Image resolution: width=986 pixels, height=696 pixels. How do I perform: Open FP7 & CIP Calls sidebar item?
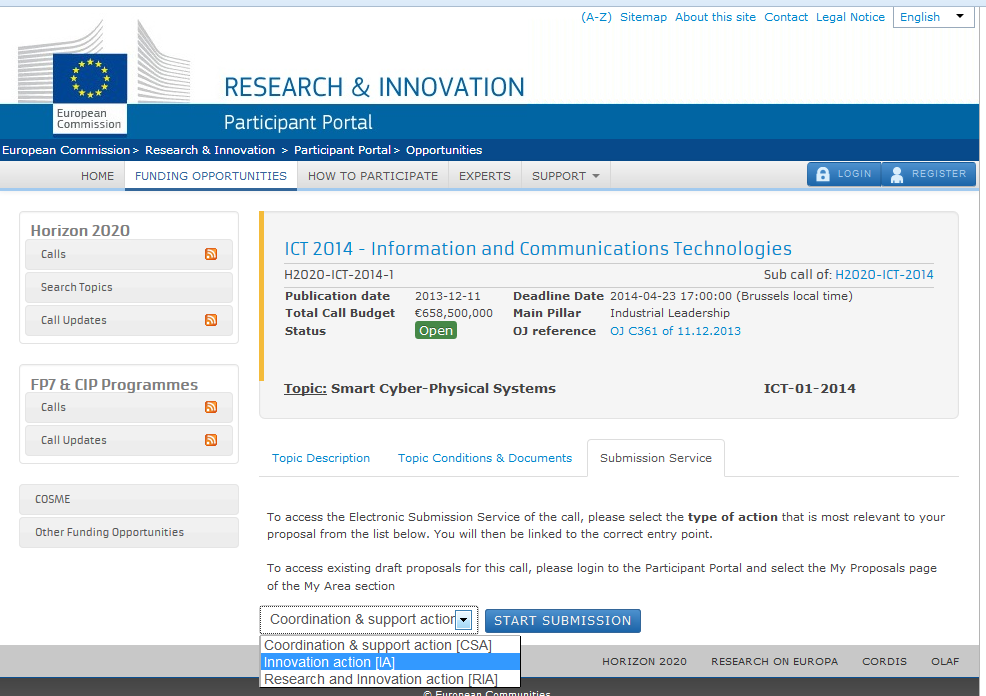pos(129,407)
